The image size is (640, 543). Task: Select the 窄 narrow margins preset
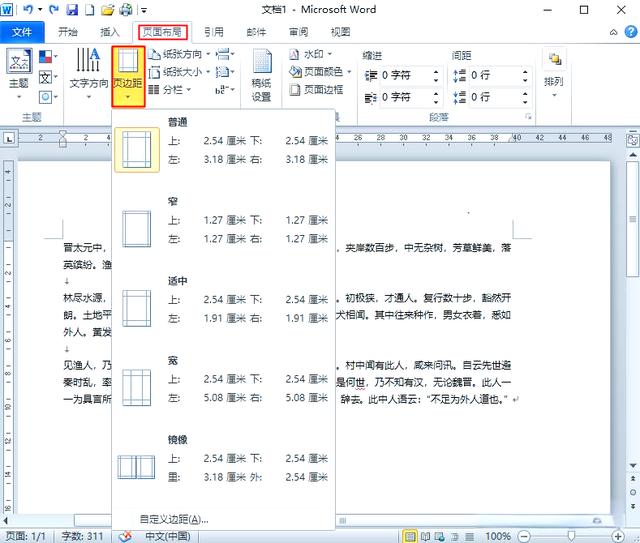tap(223, 223)
